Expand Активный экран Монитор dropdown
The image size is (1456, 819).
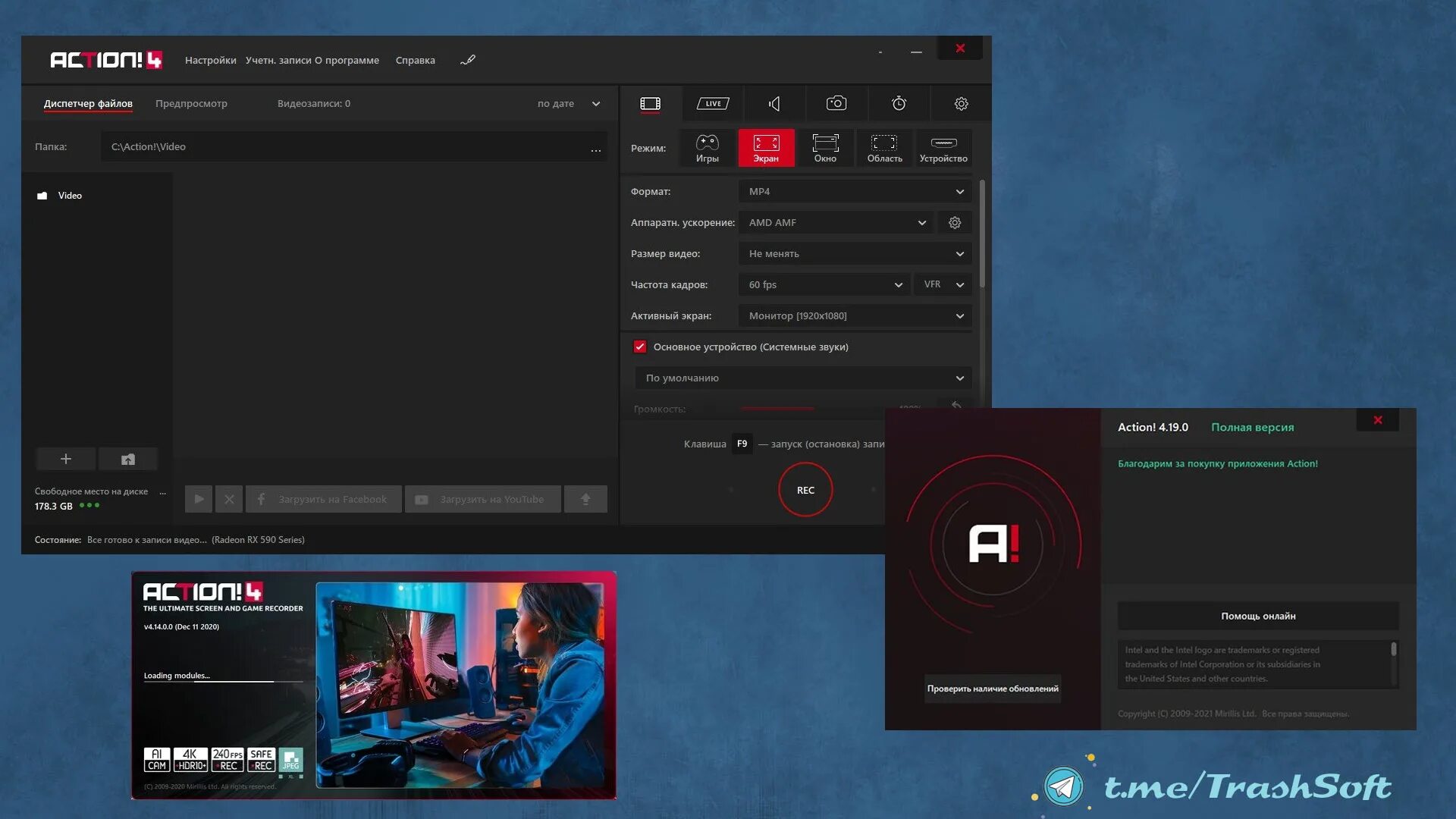958,315
